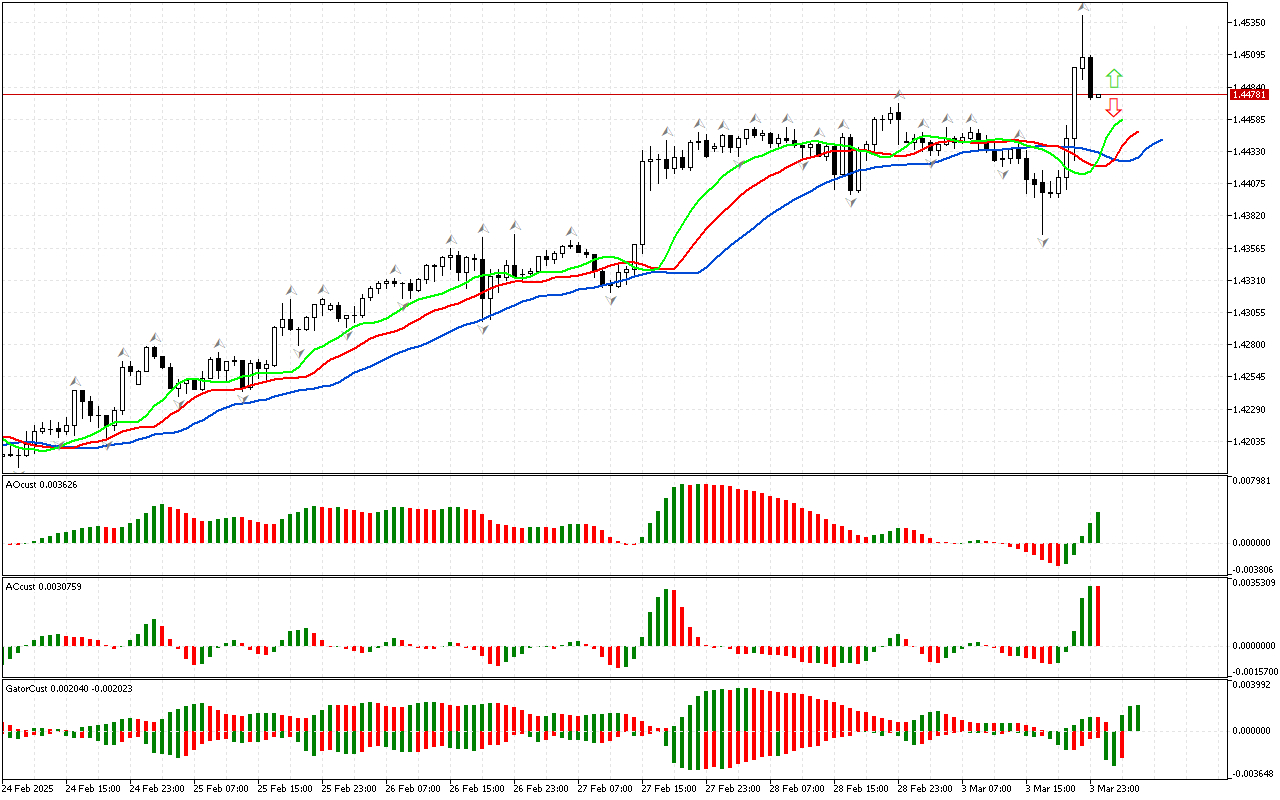Image resolution: width=1280 pixels, height=800 pixels.
Task: Click the 0.0035309 scale value in ACcust panel
Action: coord(1254,582)
